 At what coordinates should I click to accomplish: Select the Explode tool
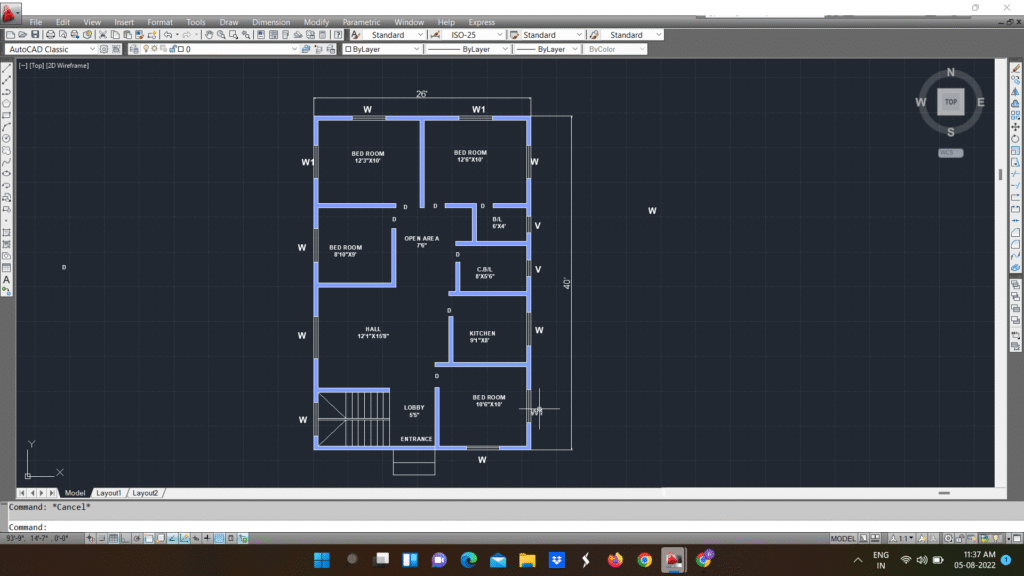click(1016, 268)
